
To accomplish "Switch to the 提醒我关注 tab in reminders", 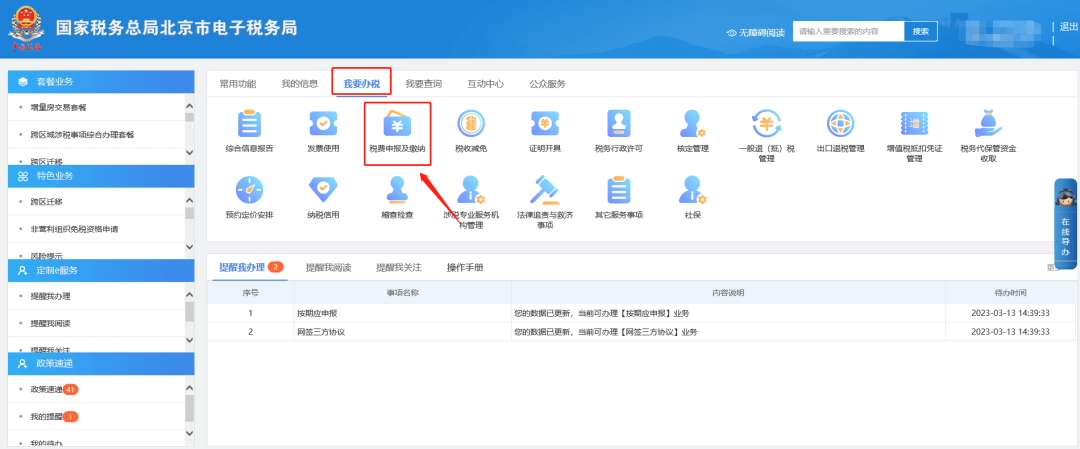I will coord(399,267).
